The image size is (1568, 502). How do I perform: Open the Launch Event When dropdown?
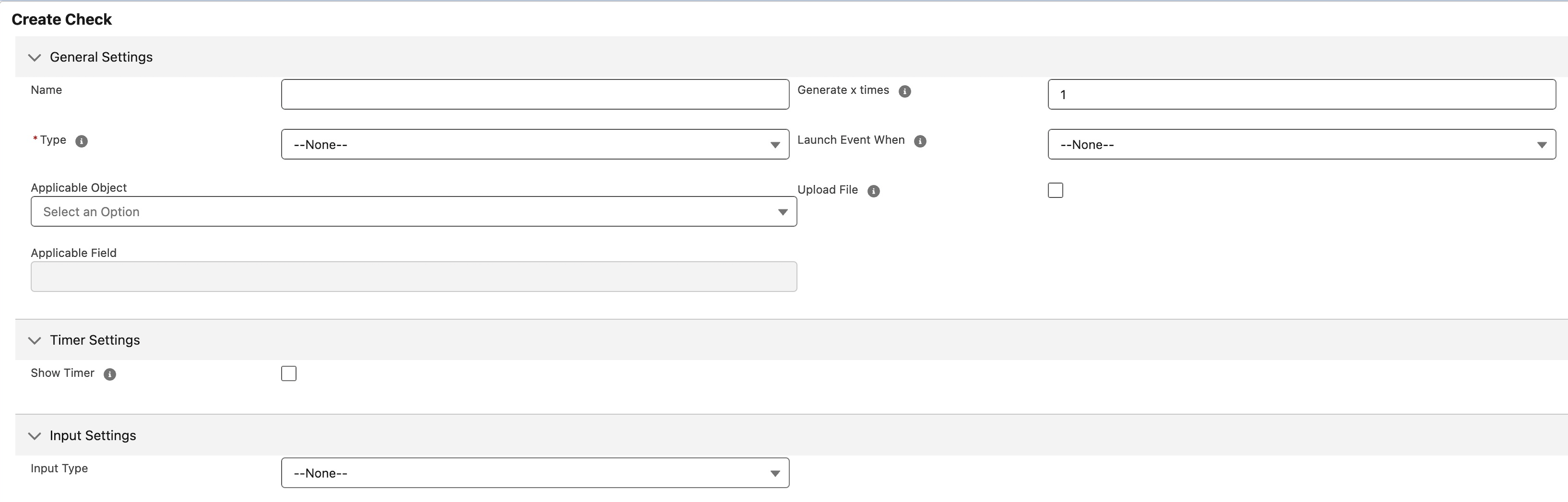click(x=1301, y=144)
